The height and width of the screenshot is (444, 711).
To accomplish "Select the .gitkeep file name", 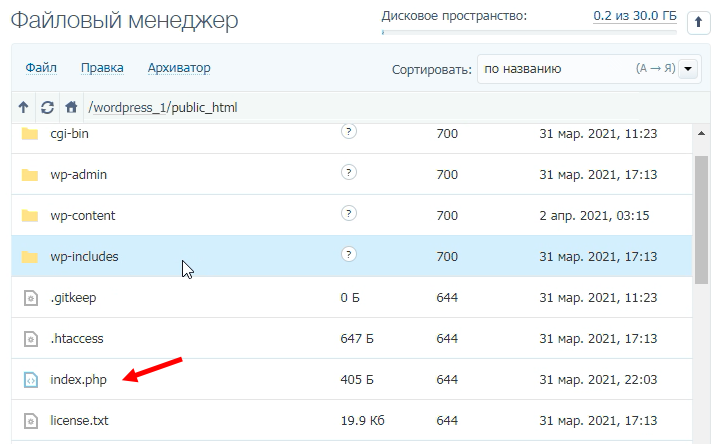I will point(73,298).
